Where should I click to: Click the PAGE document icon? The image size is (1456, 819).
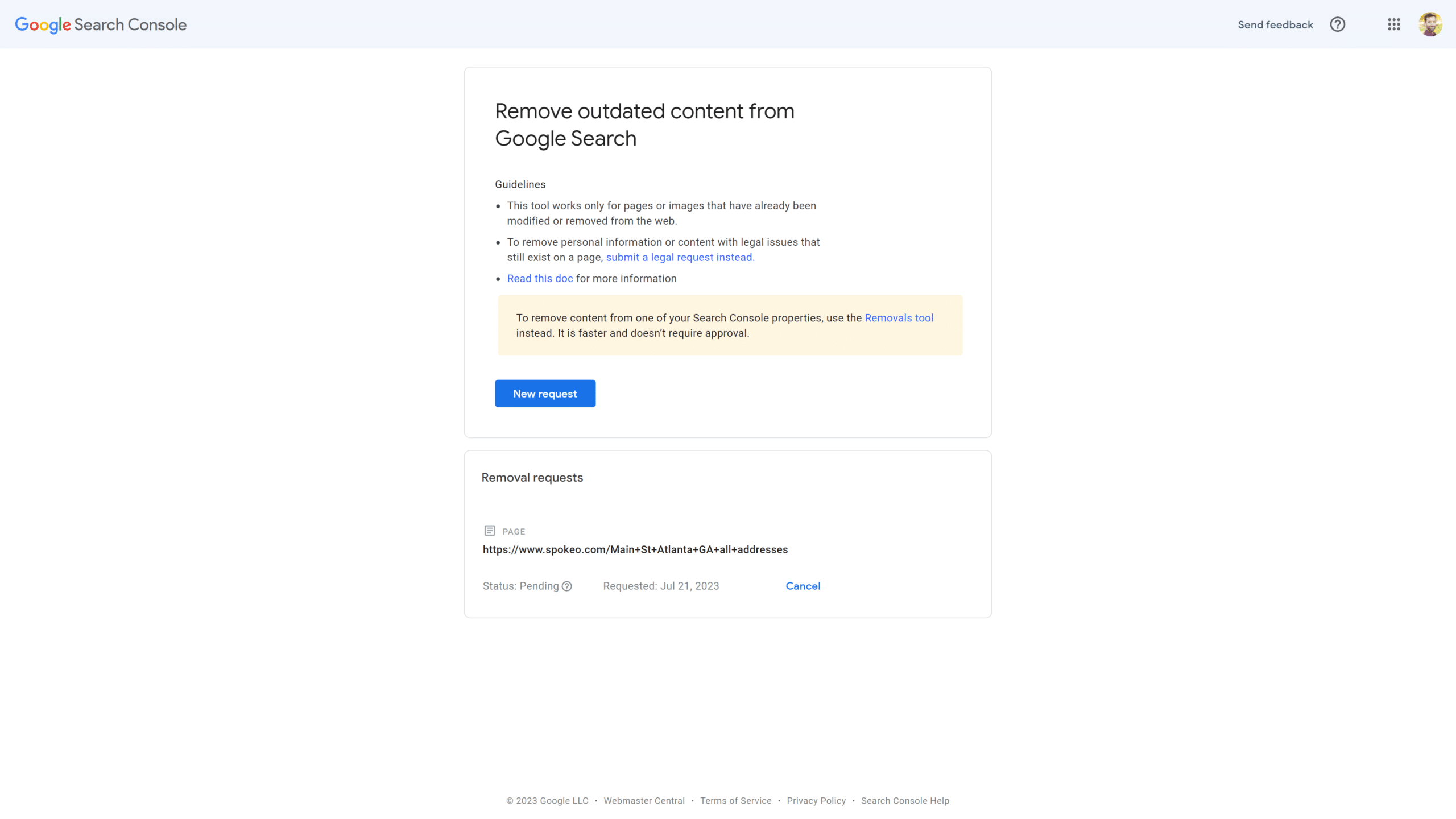pos(489,531)
